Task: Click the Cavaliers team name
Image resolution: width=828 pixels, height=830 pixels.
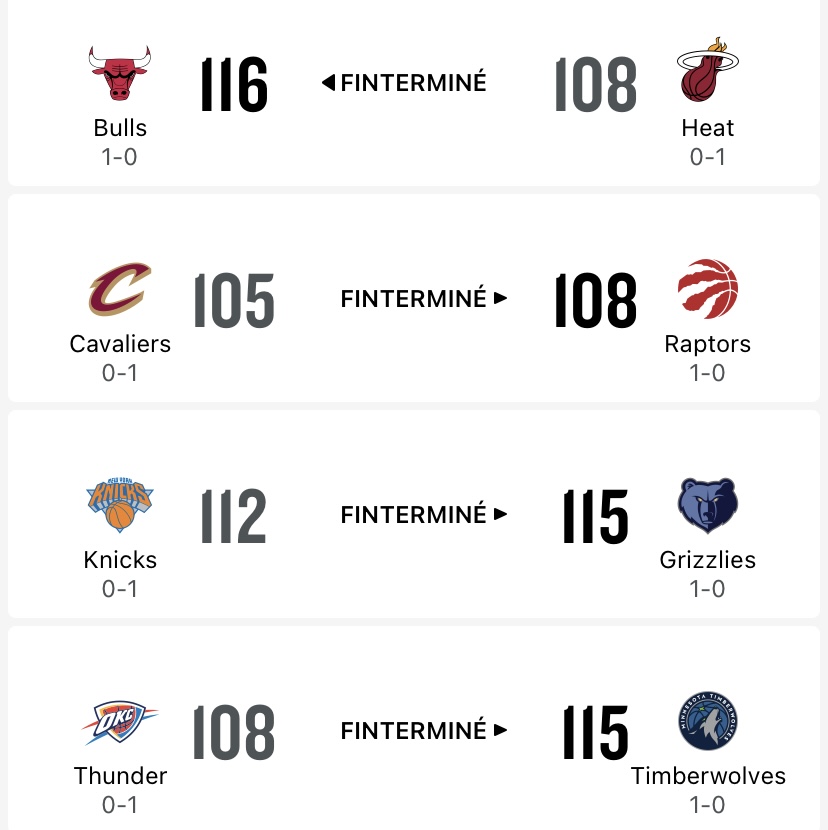Action: [x=120, y=344]
